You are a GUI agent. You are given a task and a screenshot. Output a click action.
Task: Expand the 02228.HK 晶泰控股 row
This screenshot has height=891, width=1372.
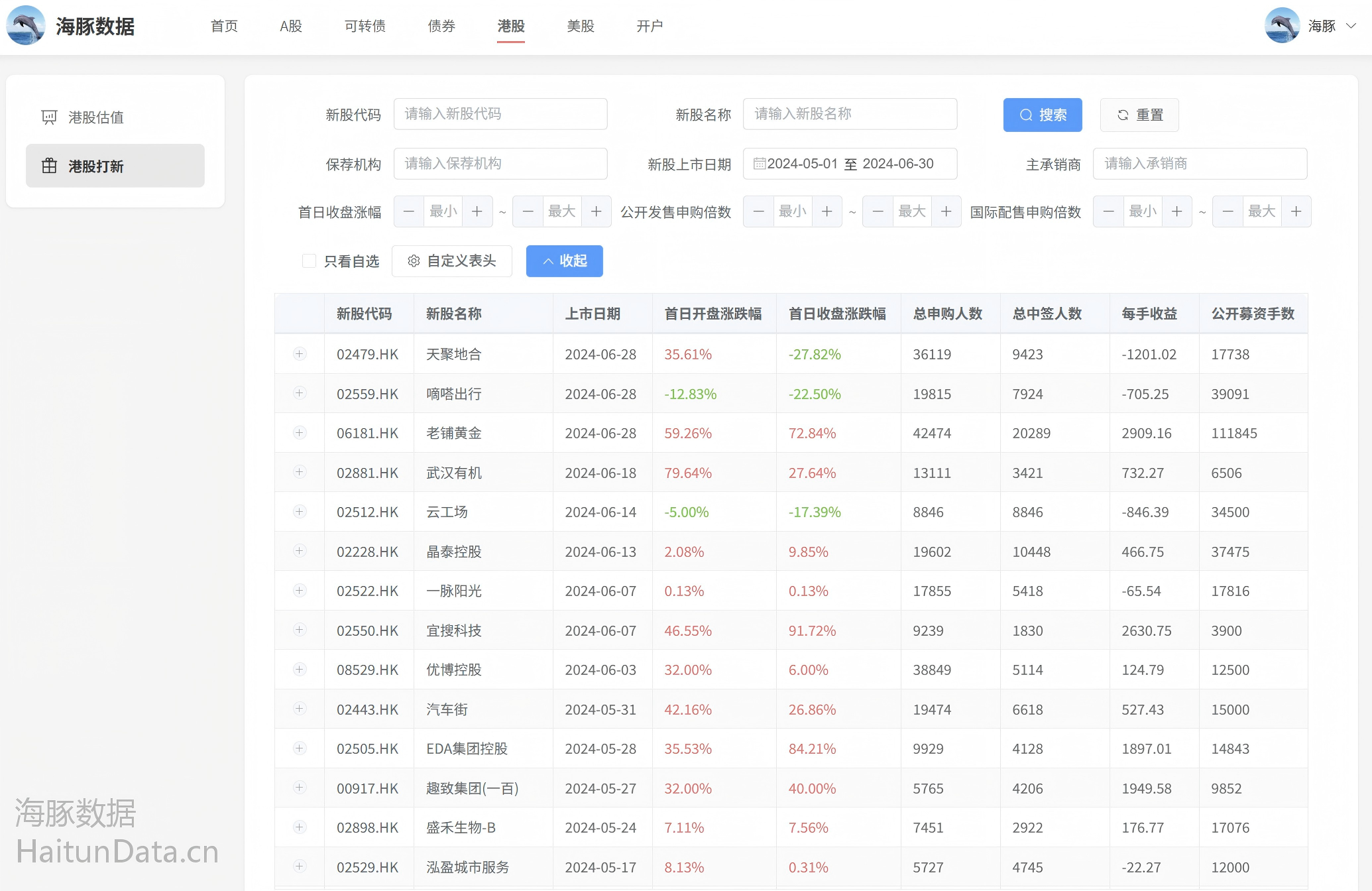300,551
